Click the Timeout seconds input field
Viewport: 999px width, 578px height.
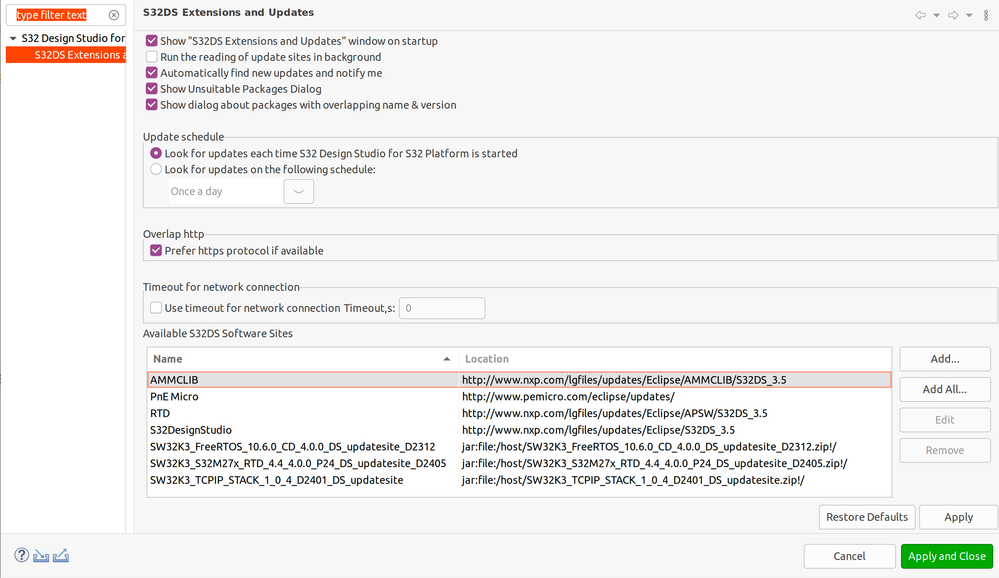pyautogui.click(x=442, y=308)
